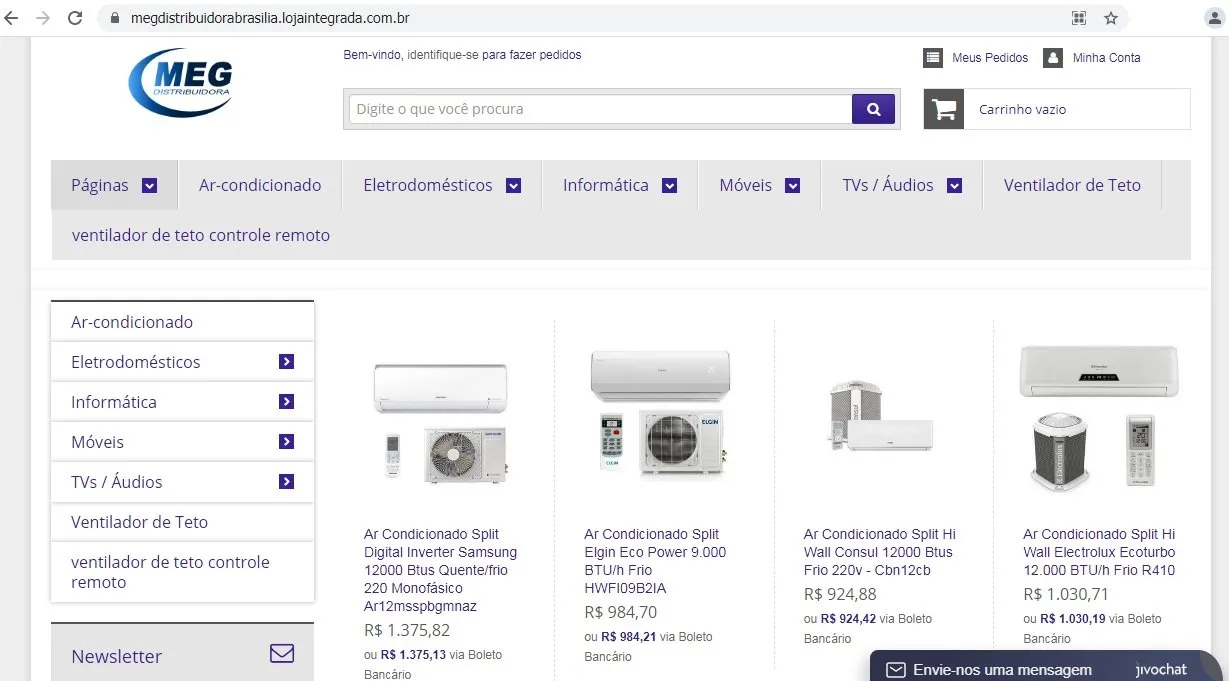Click price R$ 1.030,71
1229x681 pixels.
pyautogui.click(x=1066, y=594)
